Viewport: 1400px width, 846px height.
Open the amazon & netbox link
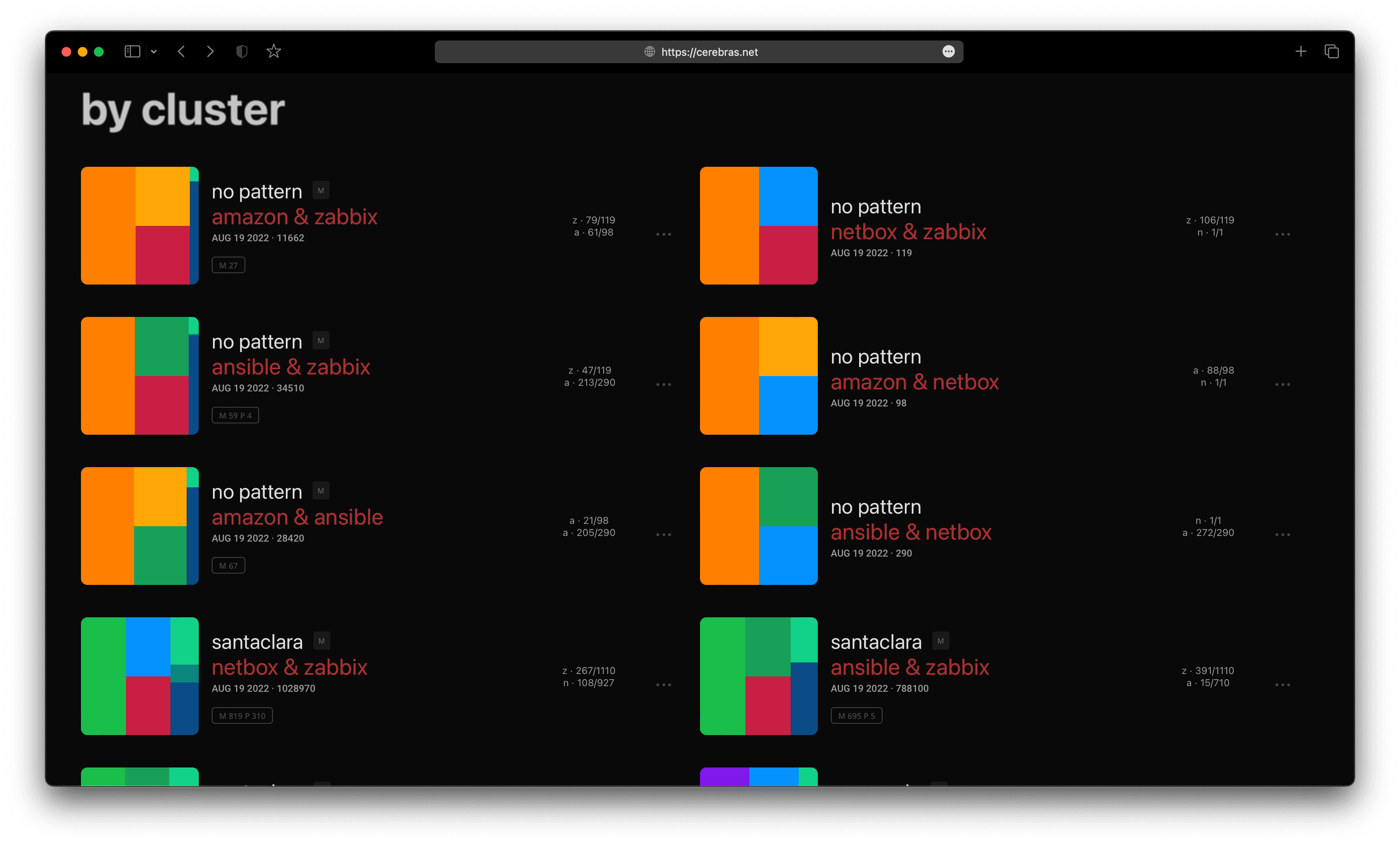914,382
